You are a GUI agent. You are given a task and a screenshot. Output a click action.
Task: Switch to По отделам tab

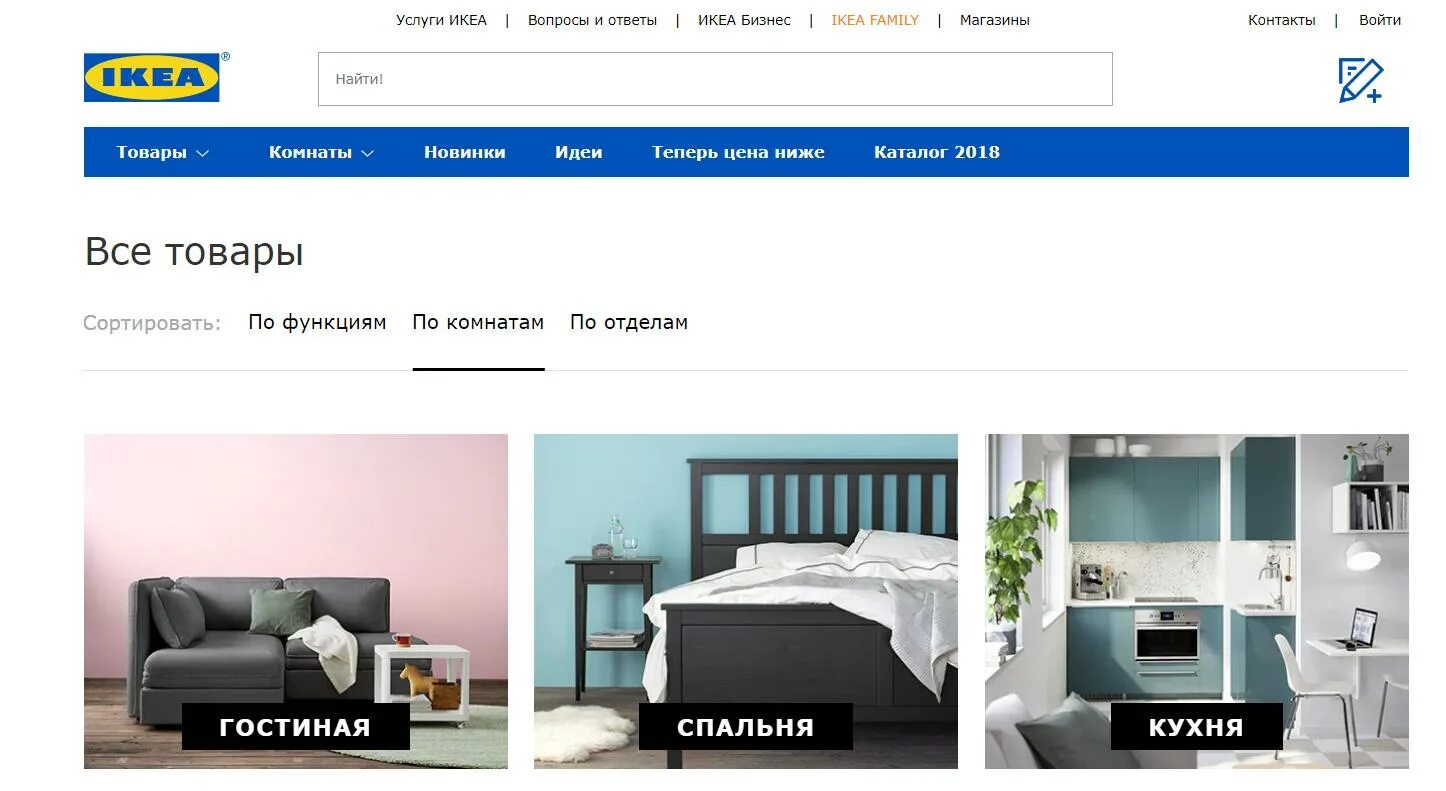tap(629, 323)
